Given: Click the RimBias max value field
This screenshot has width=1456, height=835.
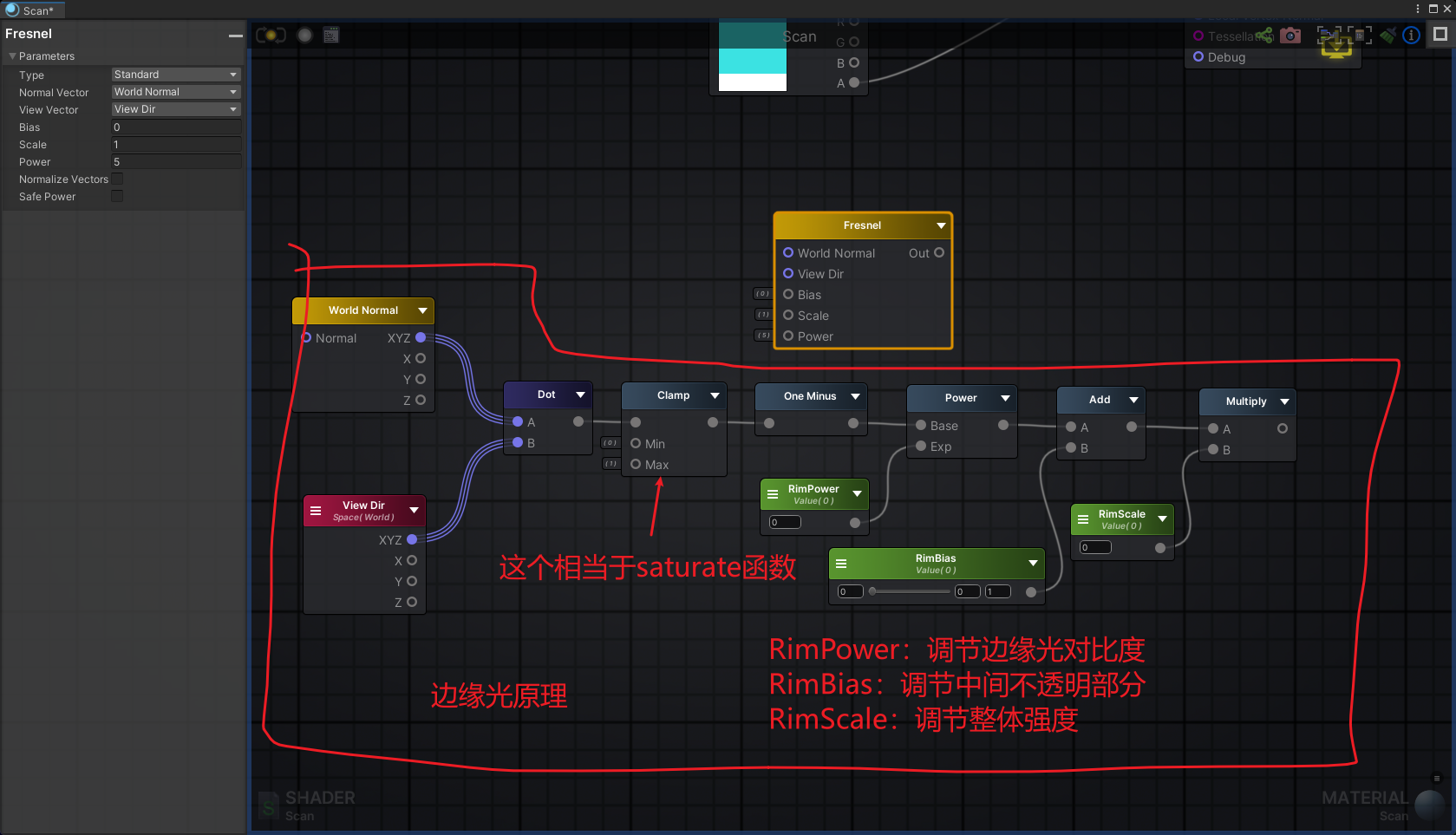Looking at the screenshot, I should [998, 592].
